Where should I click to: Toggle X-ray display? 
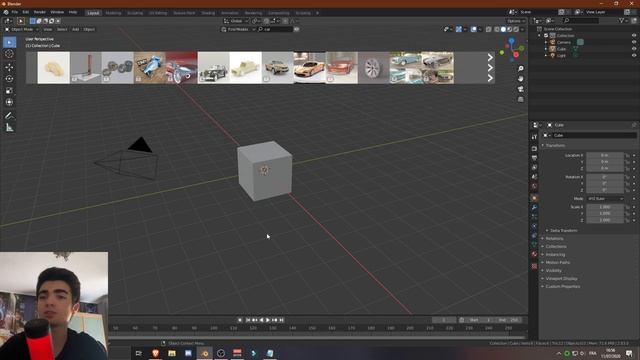tap(489, 29)
